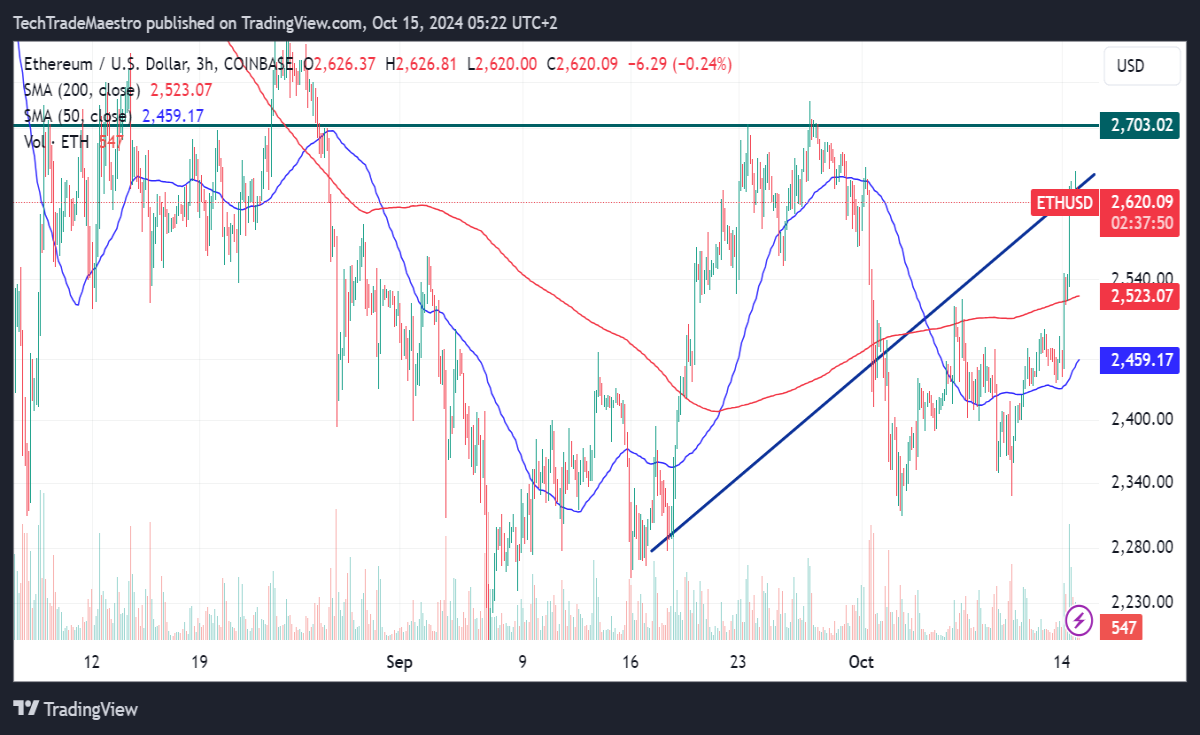The image size is (1200, 735).
Task: Select the SMA 200 price label 2,523.07
Action: click(1141, 297)
